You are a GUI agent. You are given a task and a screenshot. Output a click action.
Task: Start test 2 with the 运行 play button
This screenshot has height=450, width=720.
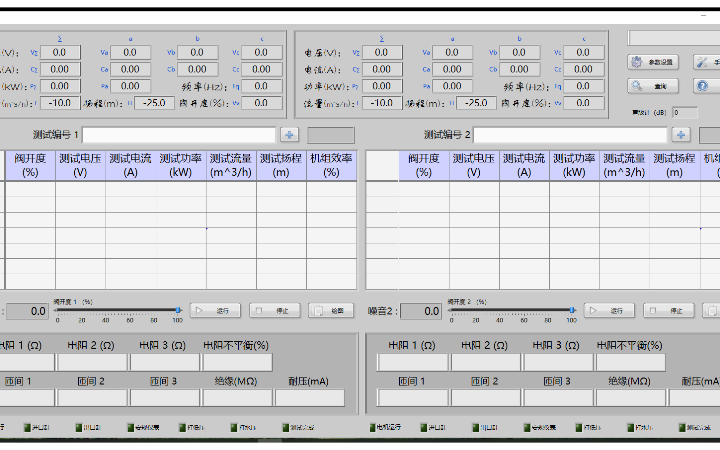tap(609, 311)
